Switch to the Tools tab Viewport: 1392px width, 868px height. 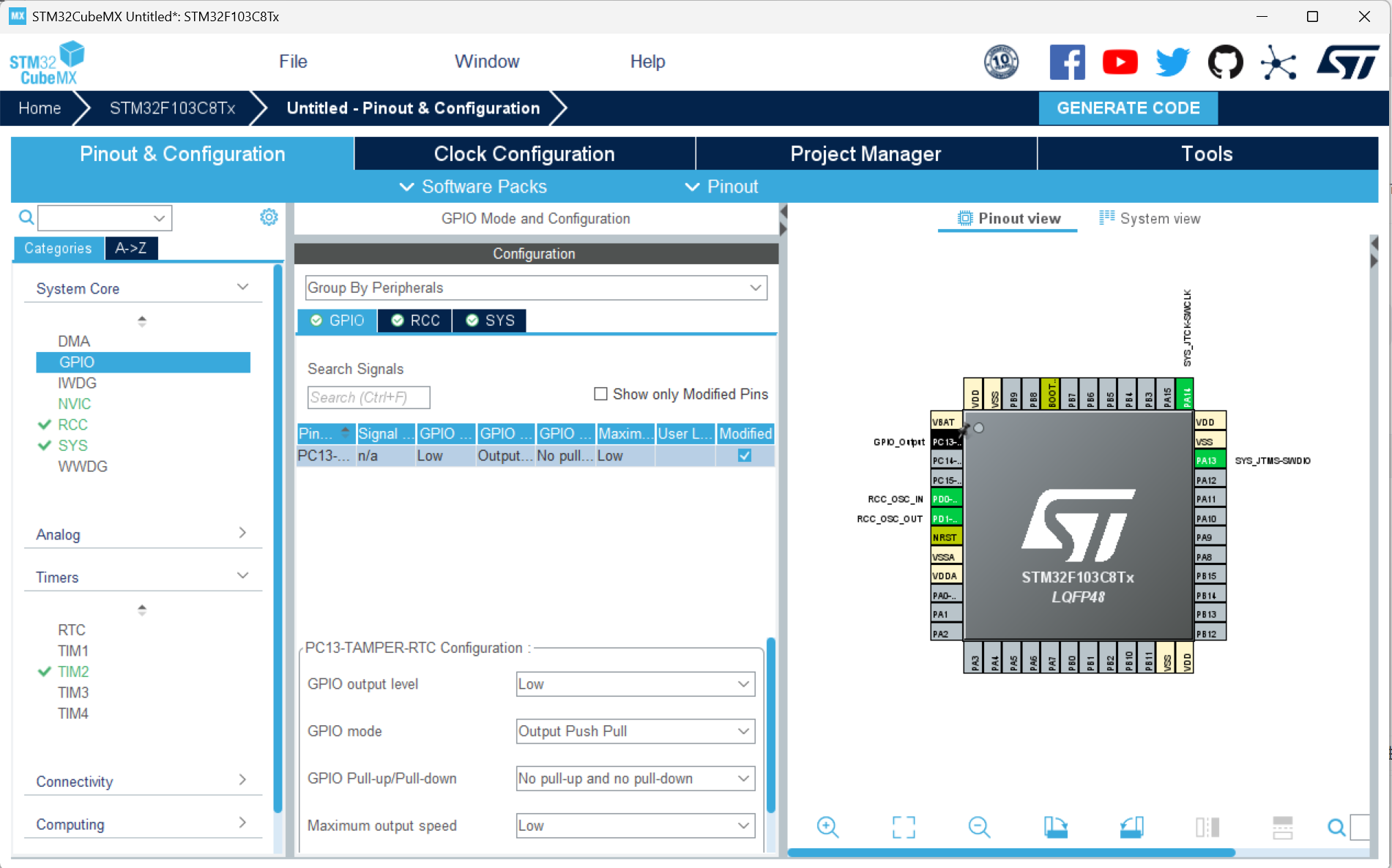click(1207, 154)
